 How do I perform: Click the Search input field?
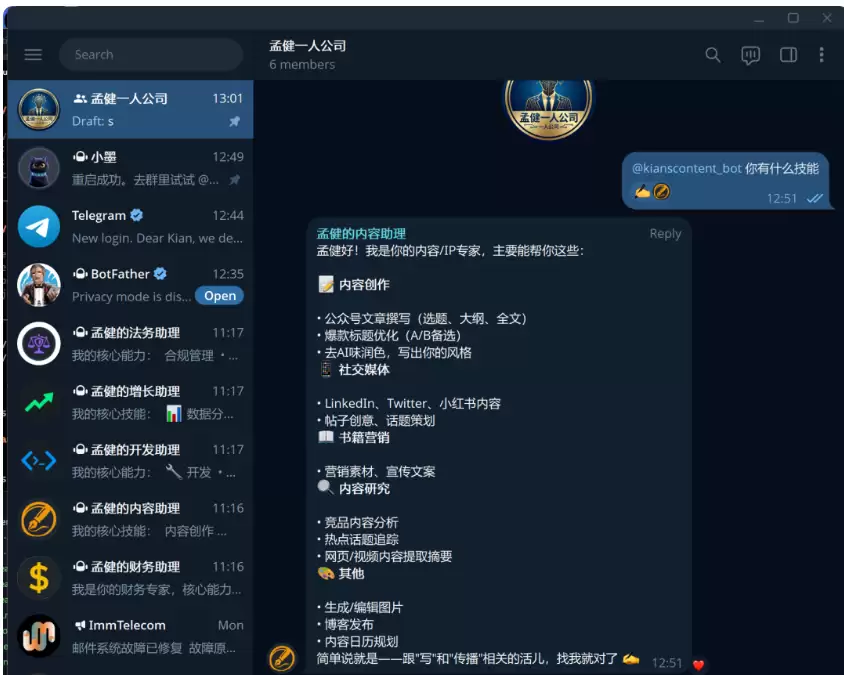(x=151, y=54)
